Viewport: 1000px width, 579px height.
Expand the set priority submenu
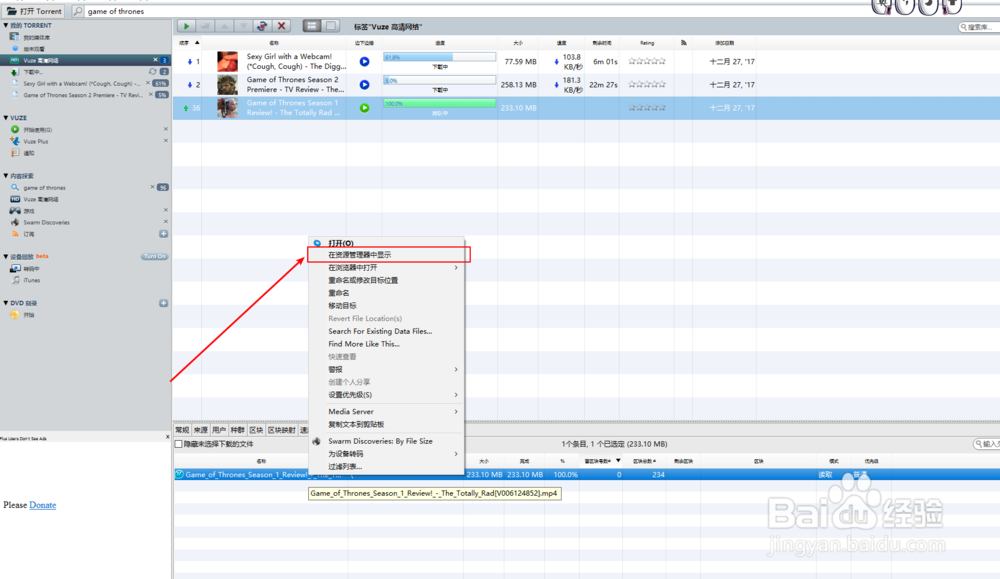click(x=386, y=395)
